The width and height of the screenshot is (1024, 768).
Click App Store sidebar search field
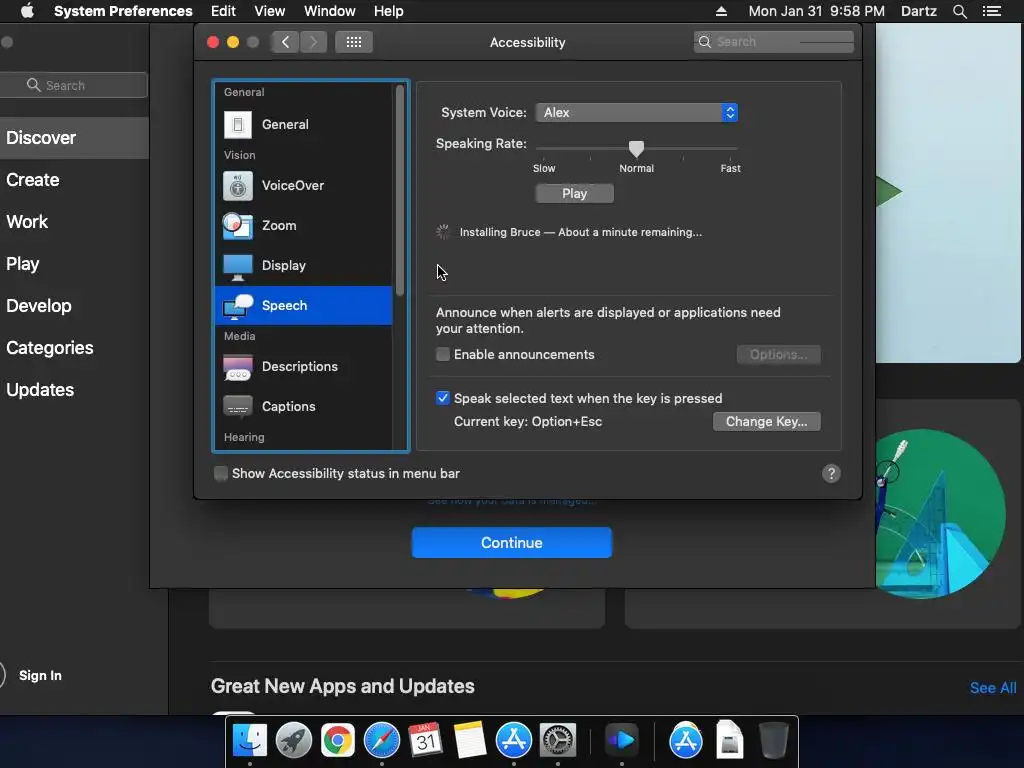[74, 85]
